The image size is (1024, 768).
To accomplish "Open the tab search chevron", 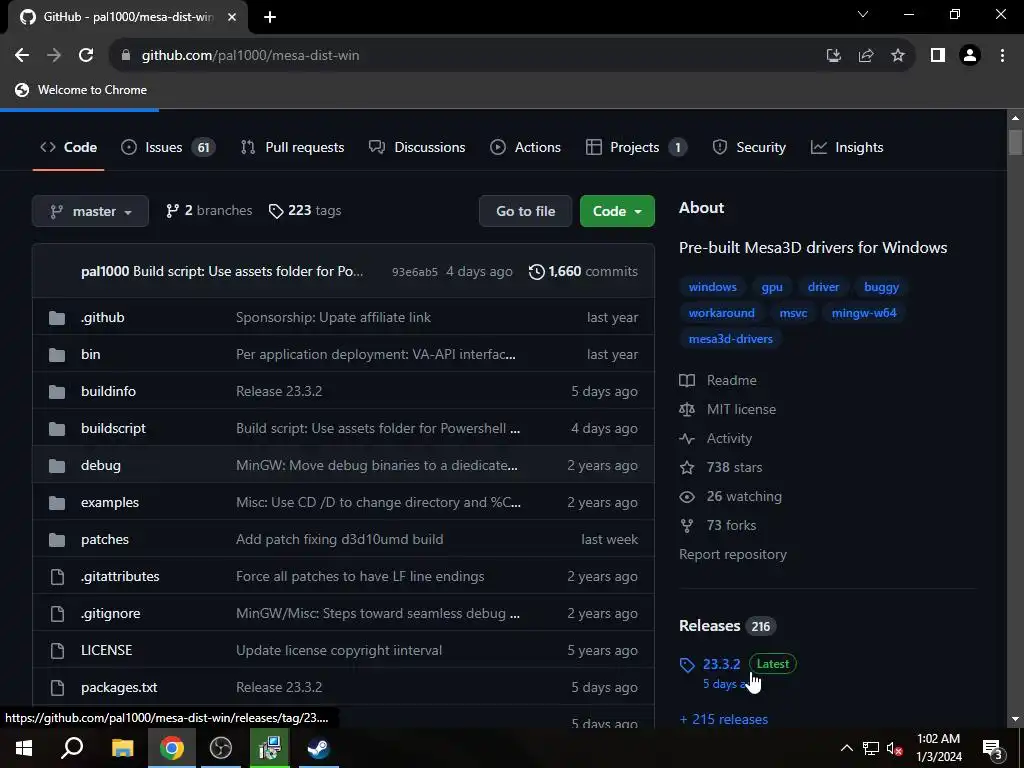I will pos(863,14).
